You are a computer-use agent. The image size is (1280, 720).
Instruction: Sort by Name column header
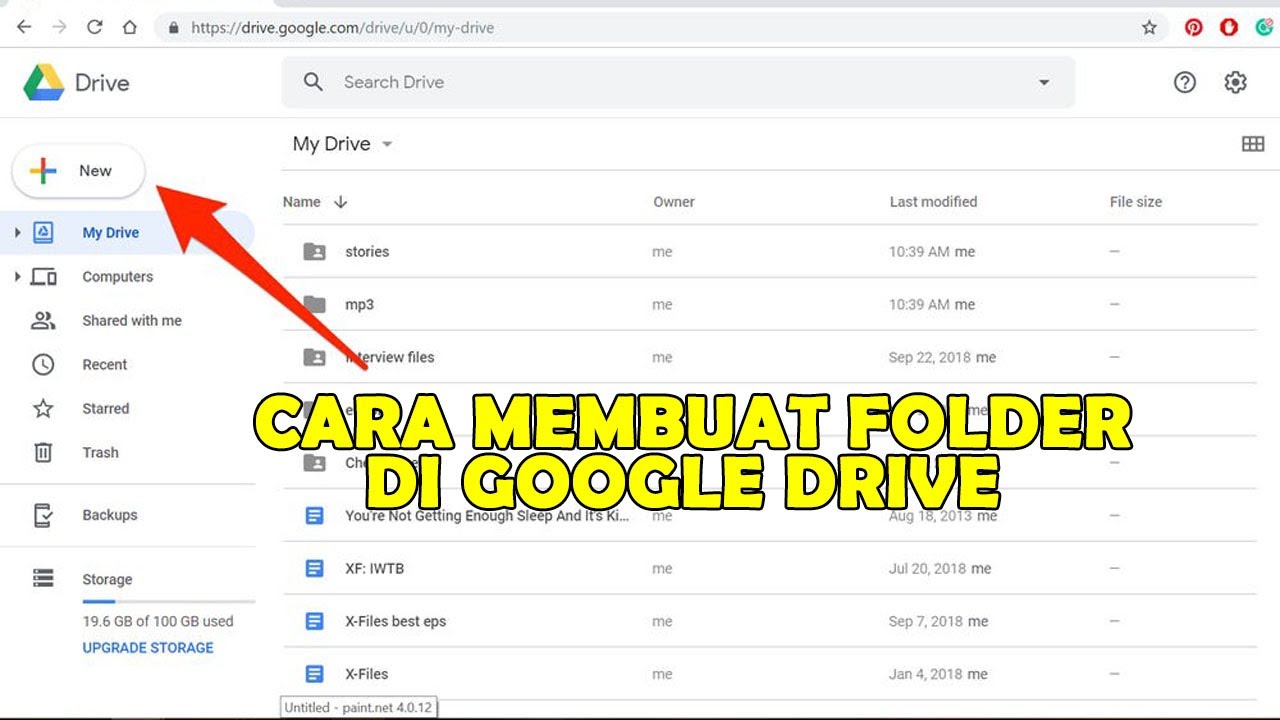coord(302,202)
